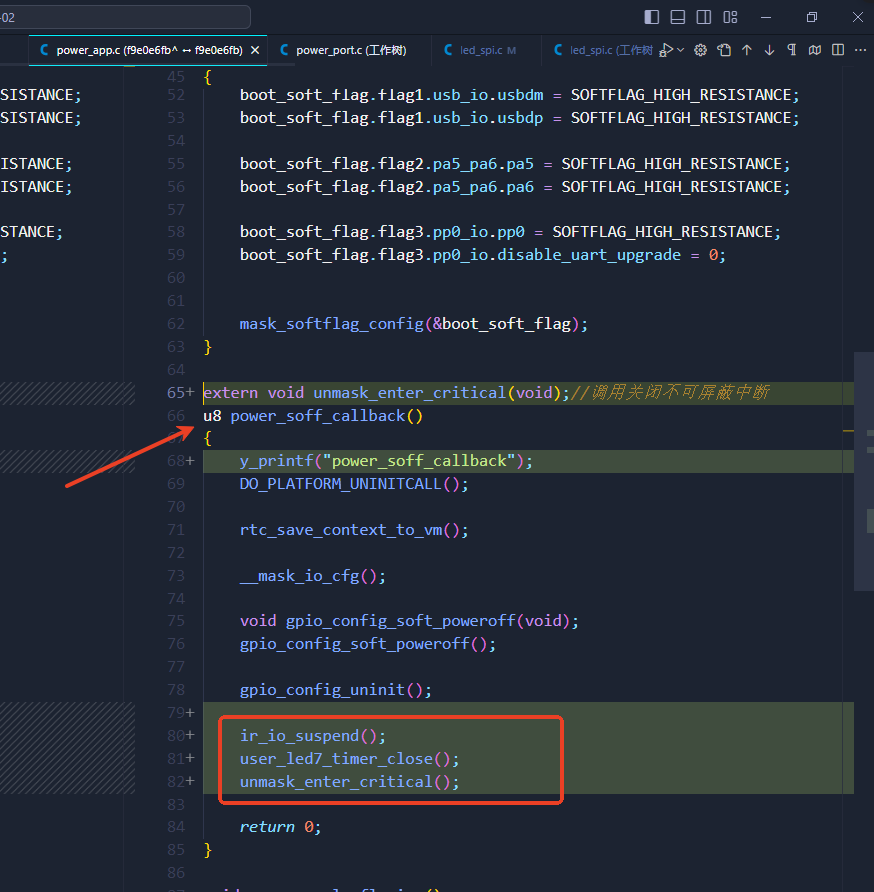Open the gear settings icon in editor toolbar
Image resolution: width=874 pixels, height=892 pixels.
click(700, 50)
